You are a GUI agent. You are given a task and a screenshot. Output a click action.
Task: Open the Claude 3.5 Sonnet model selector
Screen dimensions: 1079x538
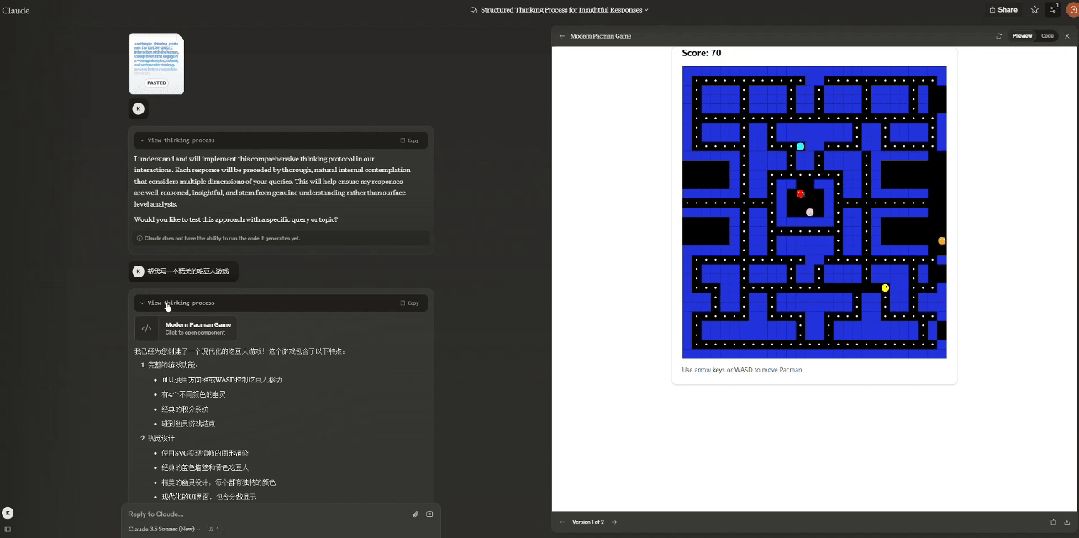coord(164,528)
